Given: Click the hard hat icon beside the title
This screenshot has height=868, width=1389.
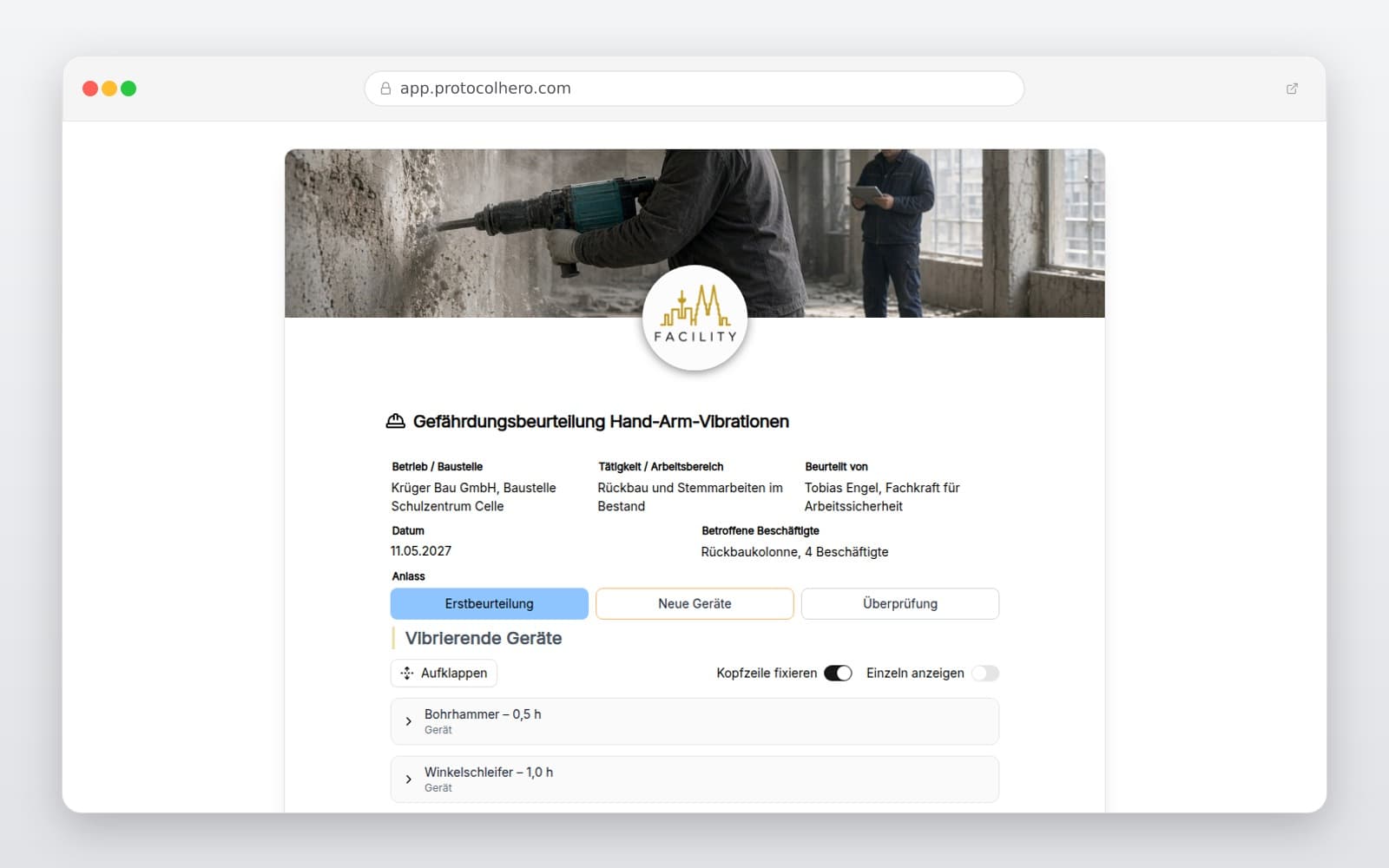Looking at the screenshot, I should click(395, 421).
